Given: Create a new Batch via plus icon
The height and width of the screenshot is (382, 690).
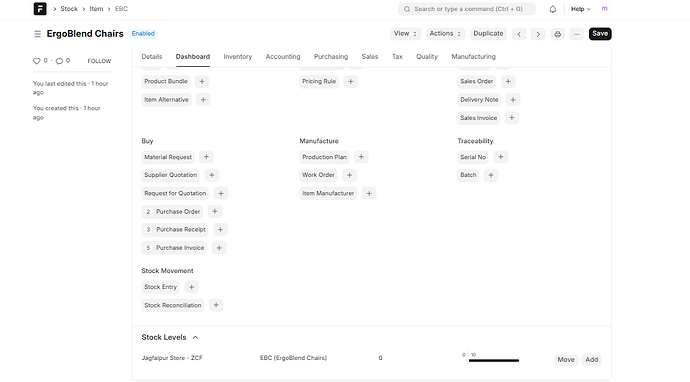Looking at the screenshot, I should tap(491, 175).
